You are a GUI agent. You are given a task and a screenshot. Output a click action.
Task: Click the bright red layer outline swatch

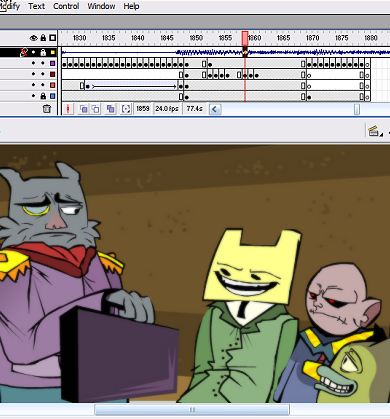pyautogui.click(x=53, y=85)
